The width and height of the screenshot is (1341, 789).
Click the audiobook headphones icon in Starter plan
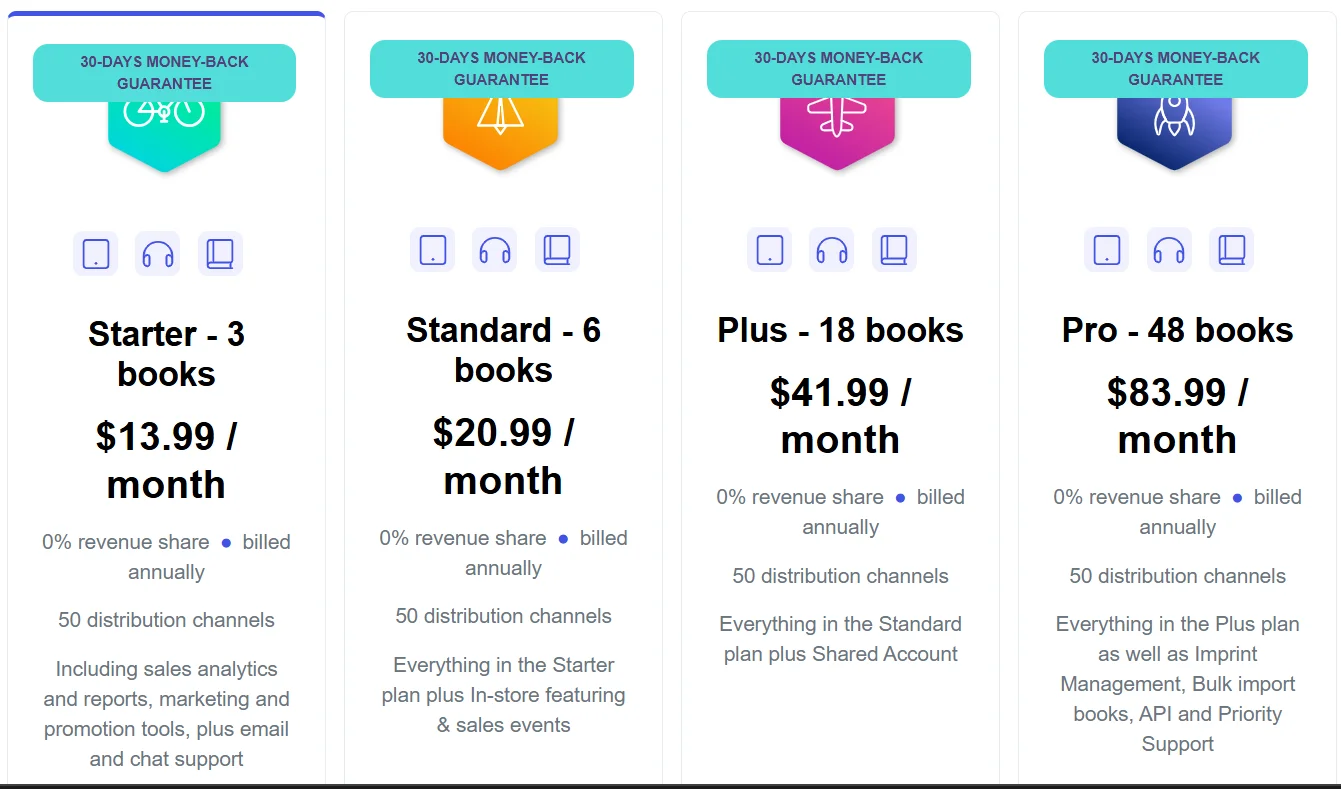pyautogui.click(x=158, y=254)
